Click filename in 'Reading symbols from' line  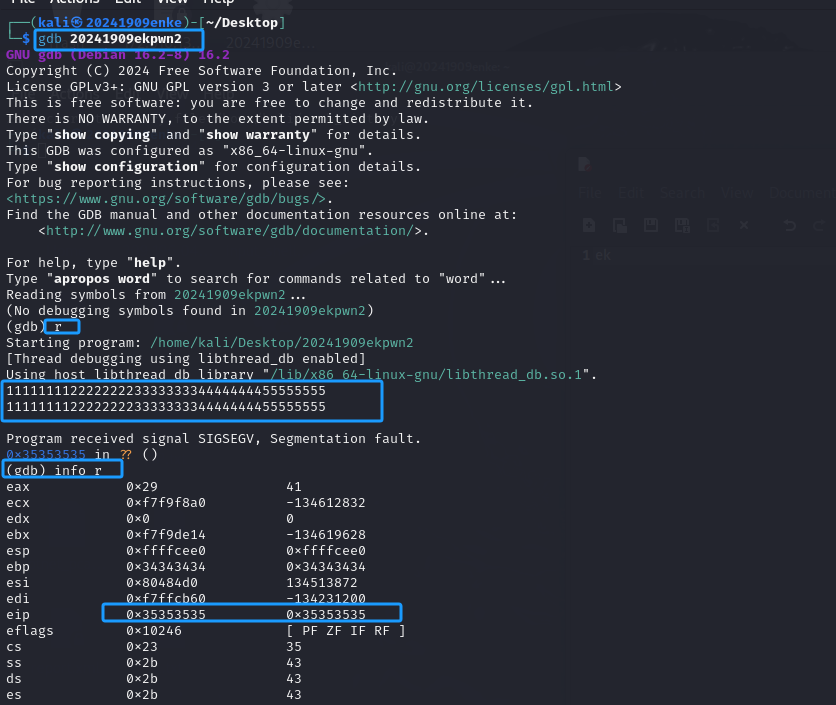230,294
